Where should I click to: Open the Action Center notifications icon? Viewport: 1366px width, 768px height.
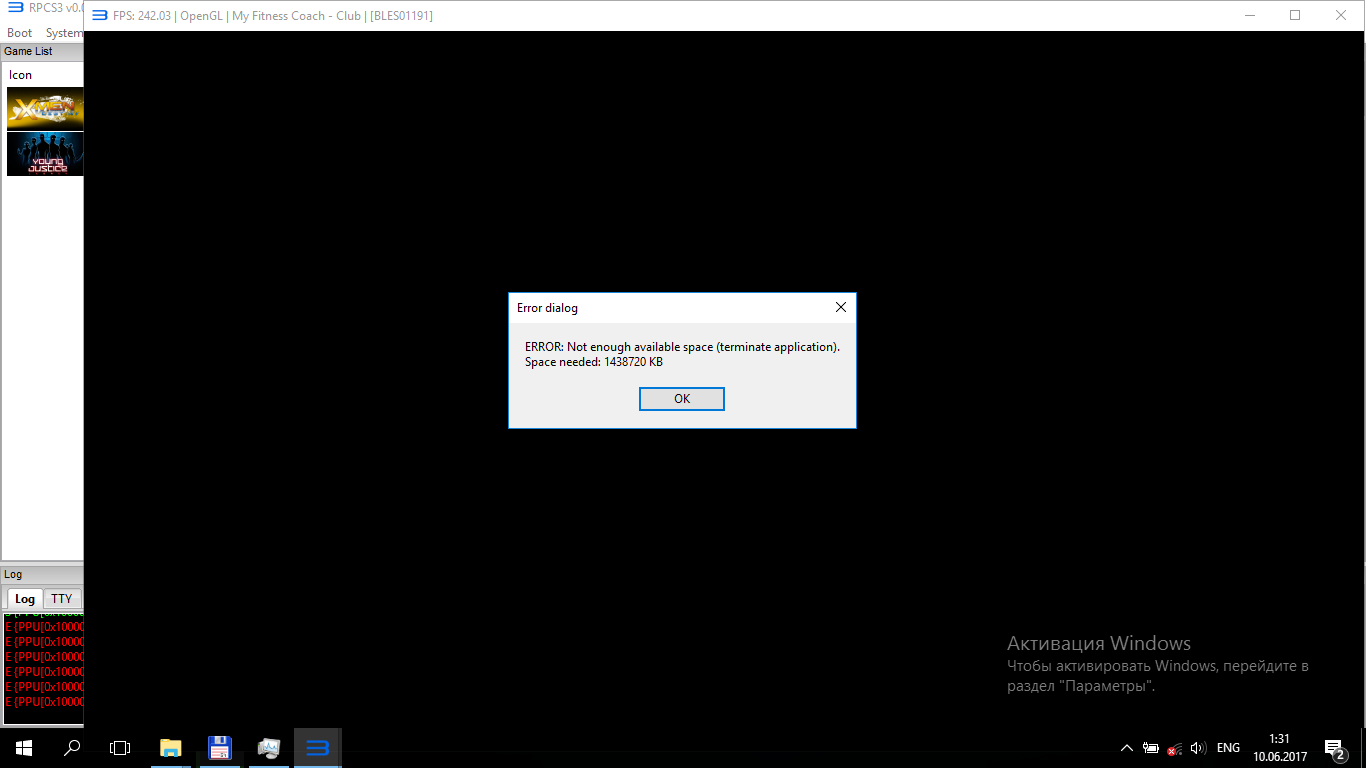pyautogui.click(x=1334, y=748)
